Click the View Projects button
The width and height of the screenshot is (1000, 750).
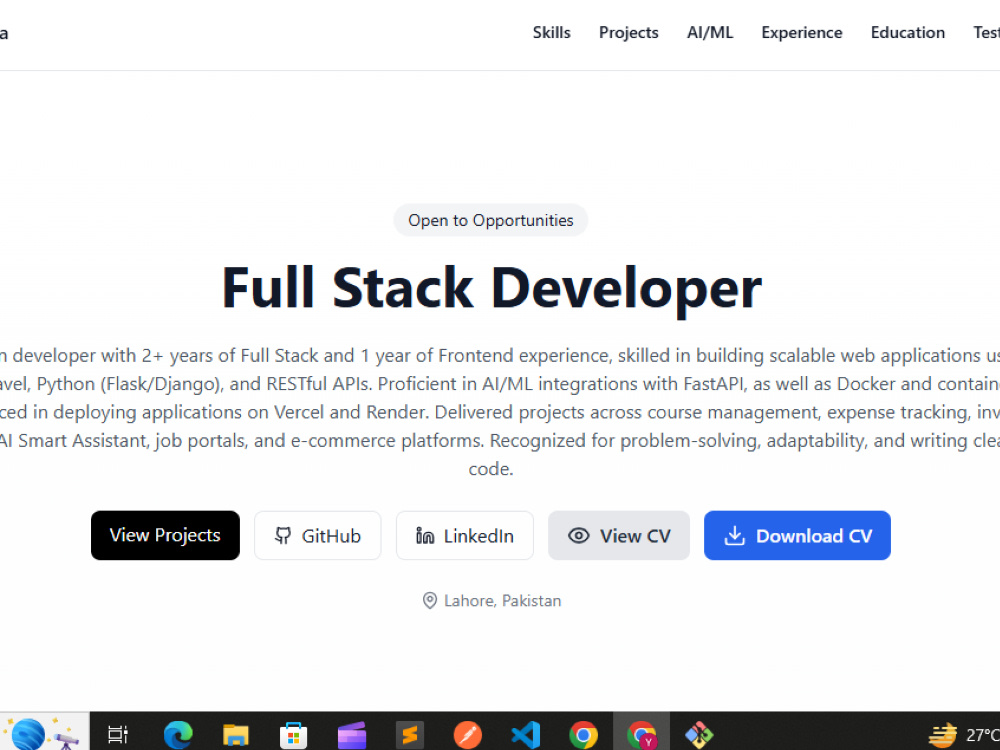click(165, 535)
